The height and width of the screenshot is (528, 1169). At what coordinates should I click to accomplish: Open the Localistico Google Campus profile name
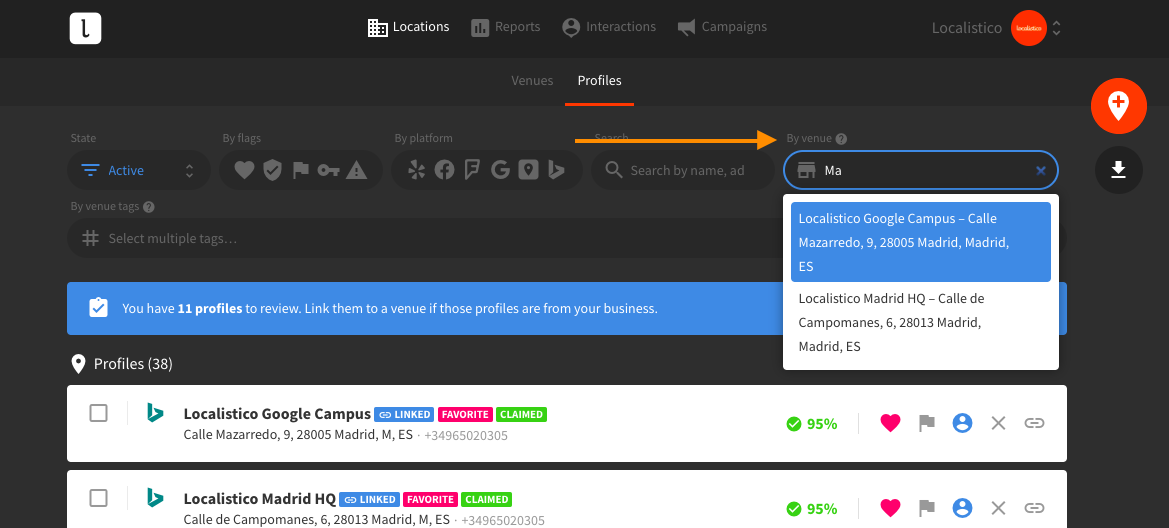coord(277,414)
